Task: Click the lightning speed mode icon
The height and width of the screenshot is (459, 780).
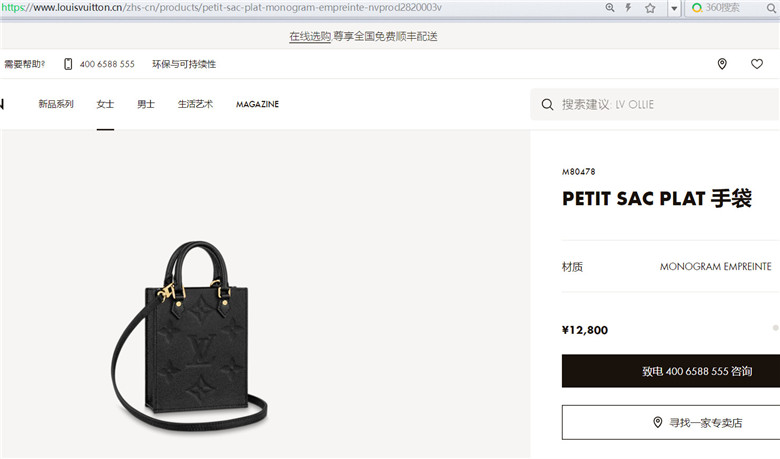Action: tap(628, 7)
